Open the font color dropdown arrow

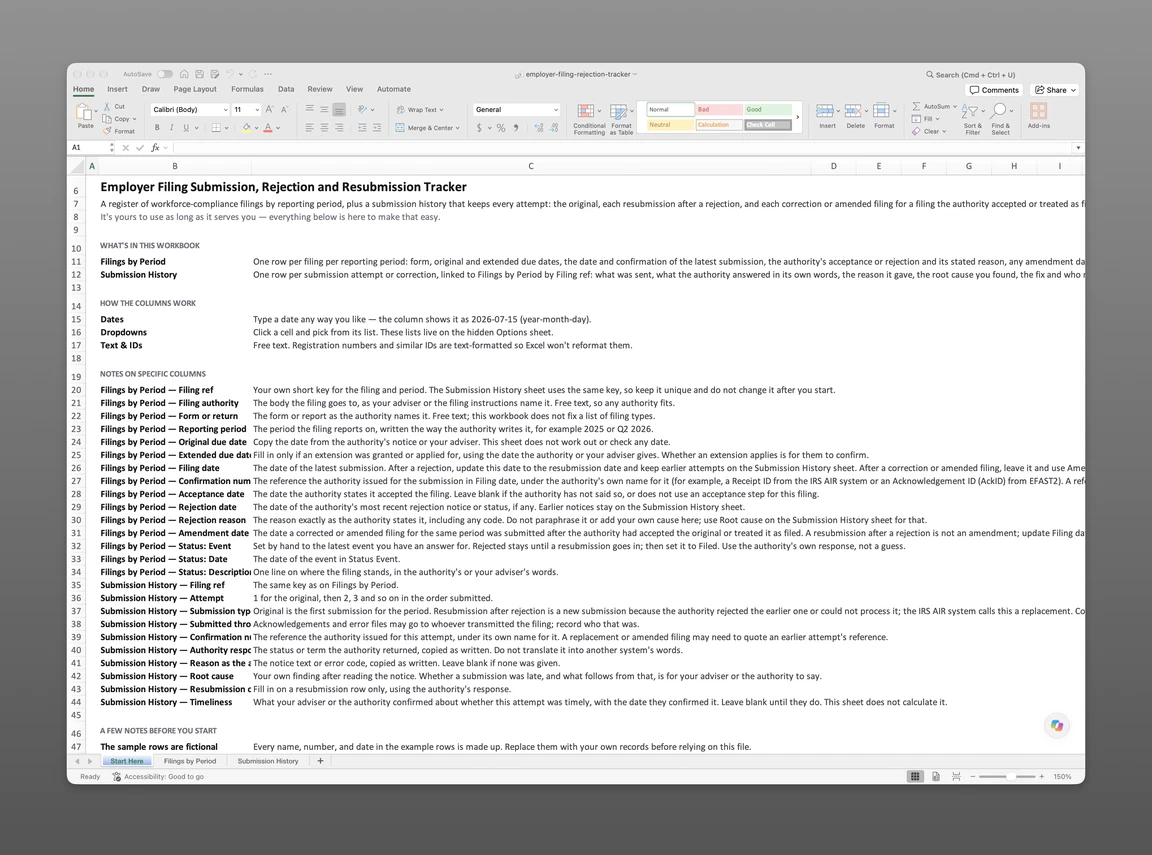coord(278,128)
